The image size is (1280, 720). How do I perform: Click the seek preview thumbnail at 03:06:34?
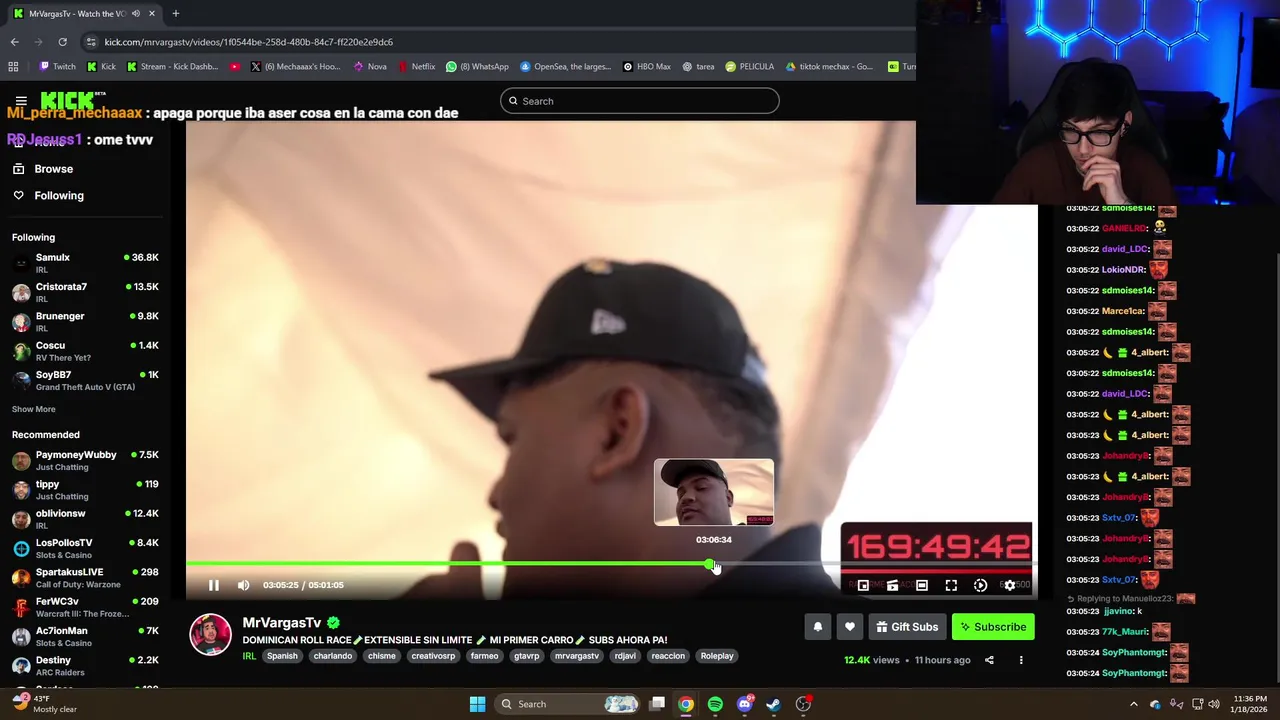[713, 492]
